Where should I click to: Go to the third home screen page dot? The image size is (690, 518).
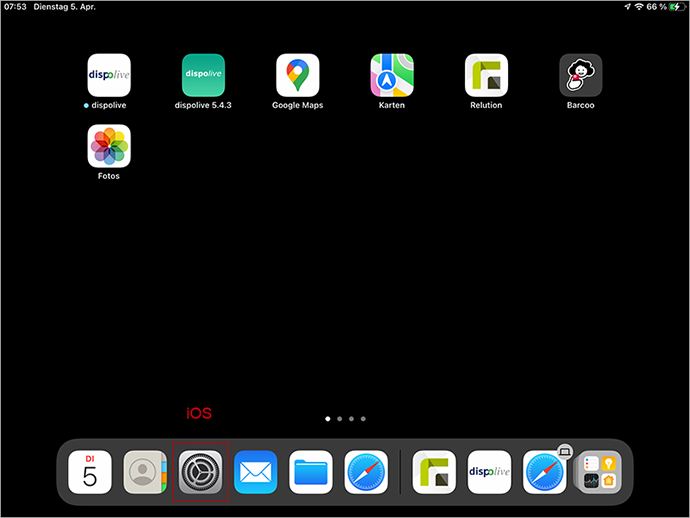coord(351,419)
